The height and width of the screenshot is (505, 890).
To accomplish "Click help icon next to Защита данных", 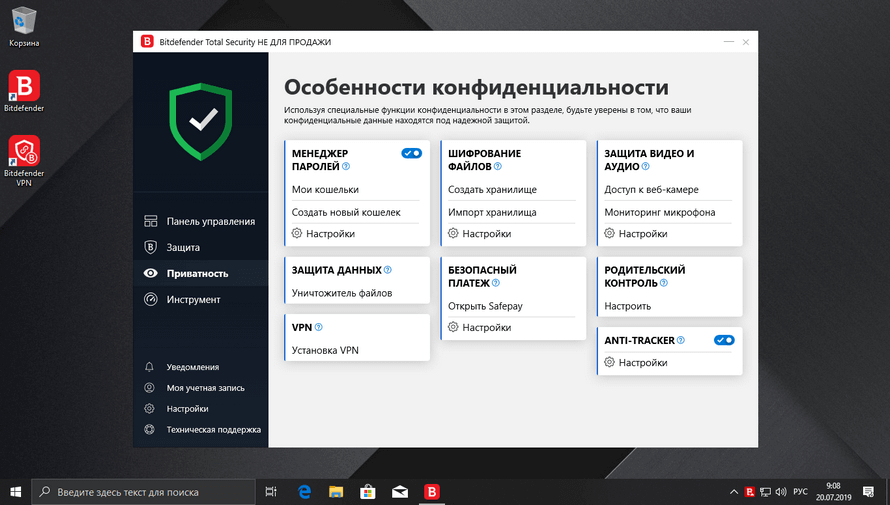I will (388, 270).
